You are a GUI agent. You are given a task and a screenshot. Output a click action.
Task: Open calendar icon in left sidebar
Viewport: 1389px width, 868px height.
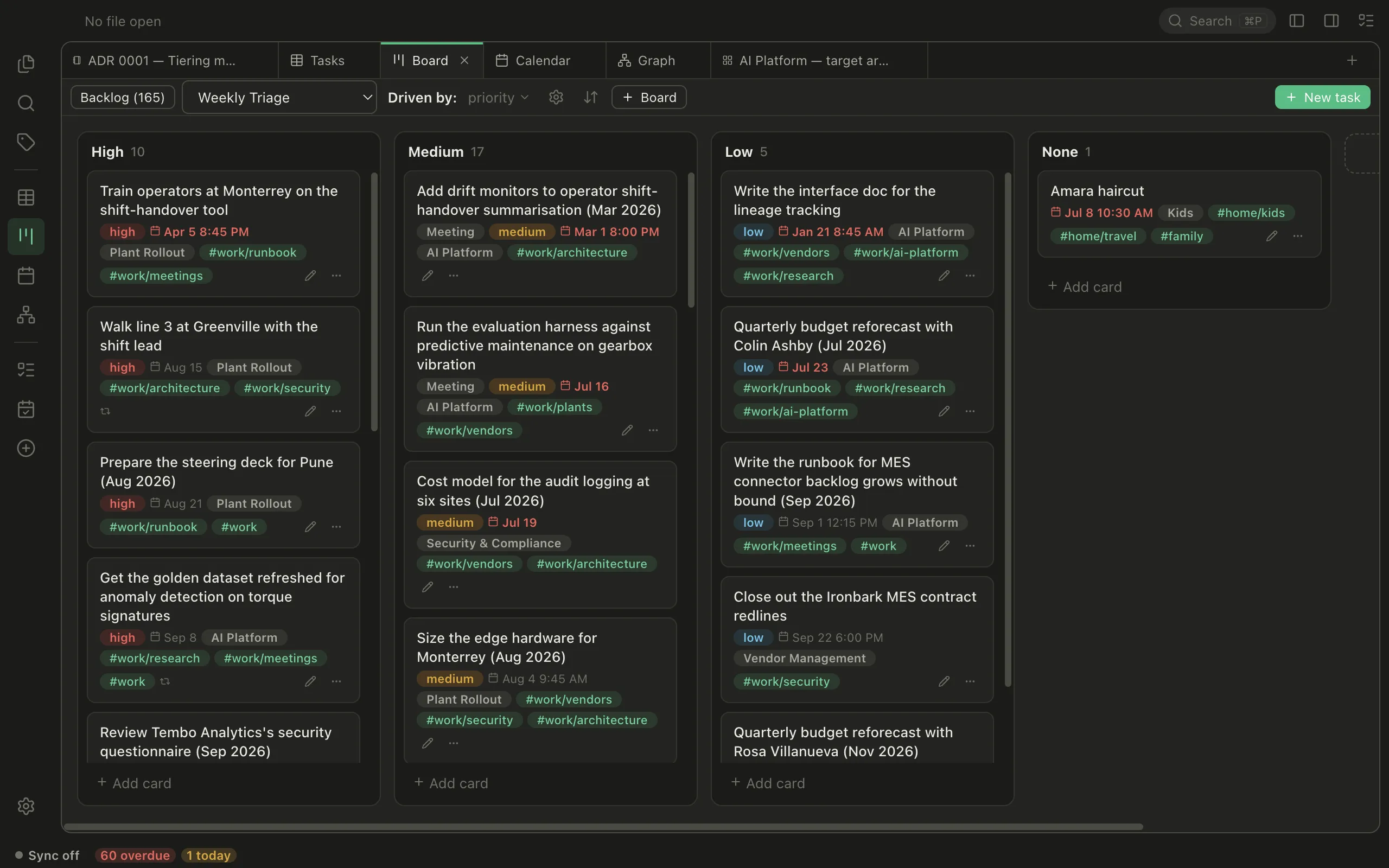point(26,276)
